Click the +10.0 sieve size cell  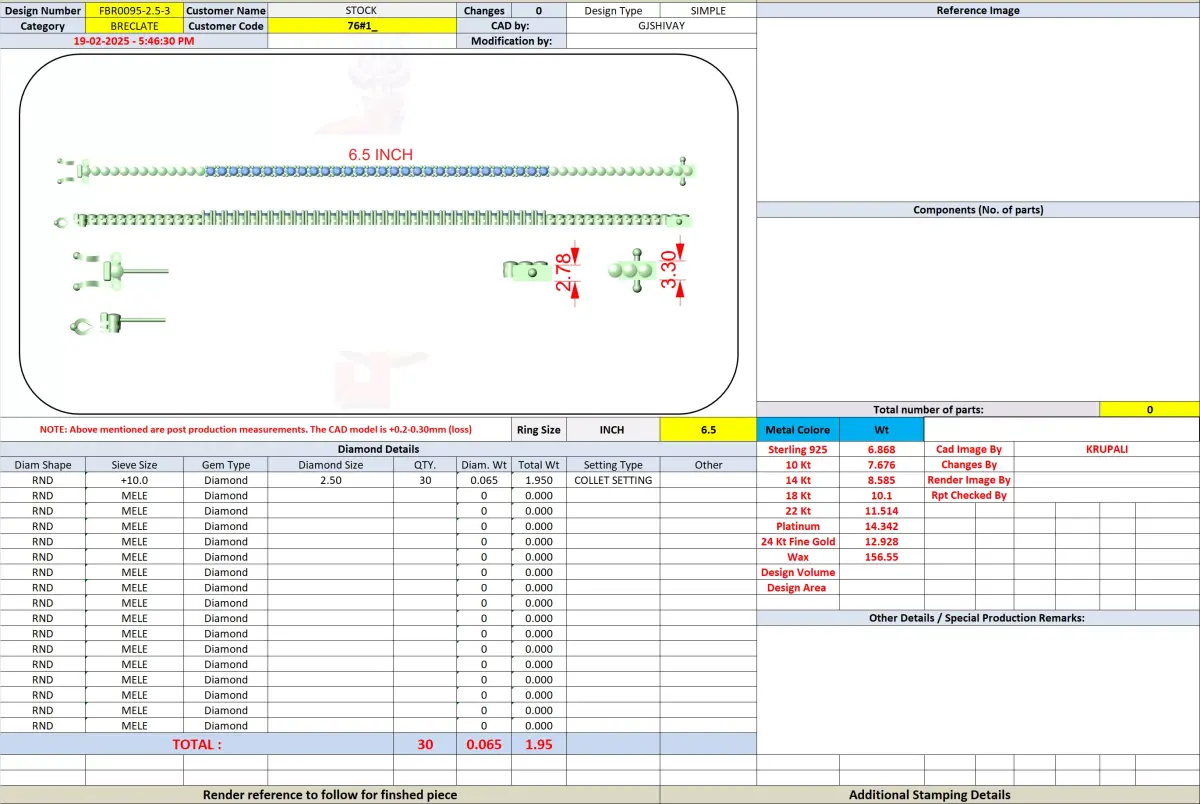click(134, 480)
